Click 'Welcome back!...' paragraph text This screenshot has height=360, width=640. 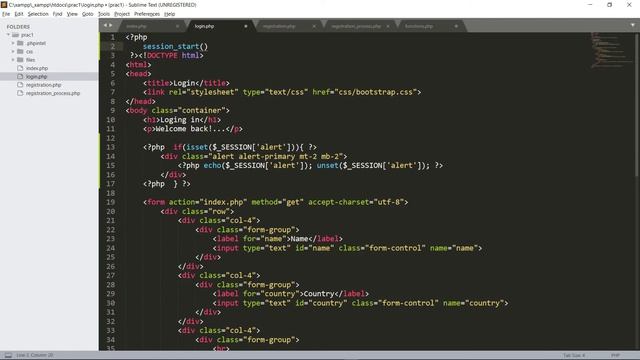[x=191, y=129]
